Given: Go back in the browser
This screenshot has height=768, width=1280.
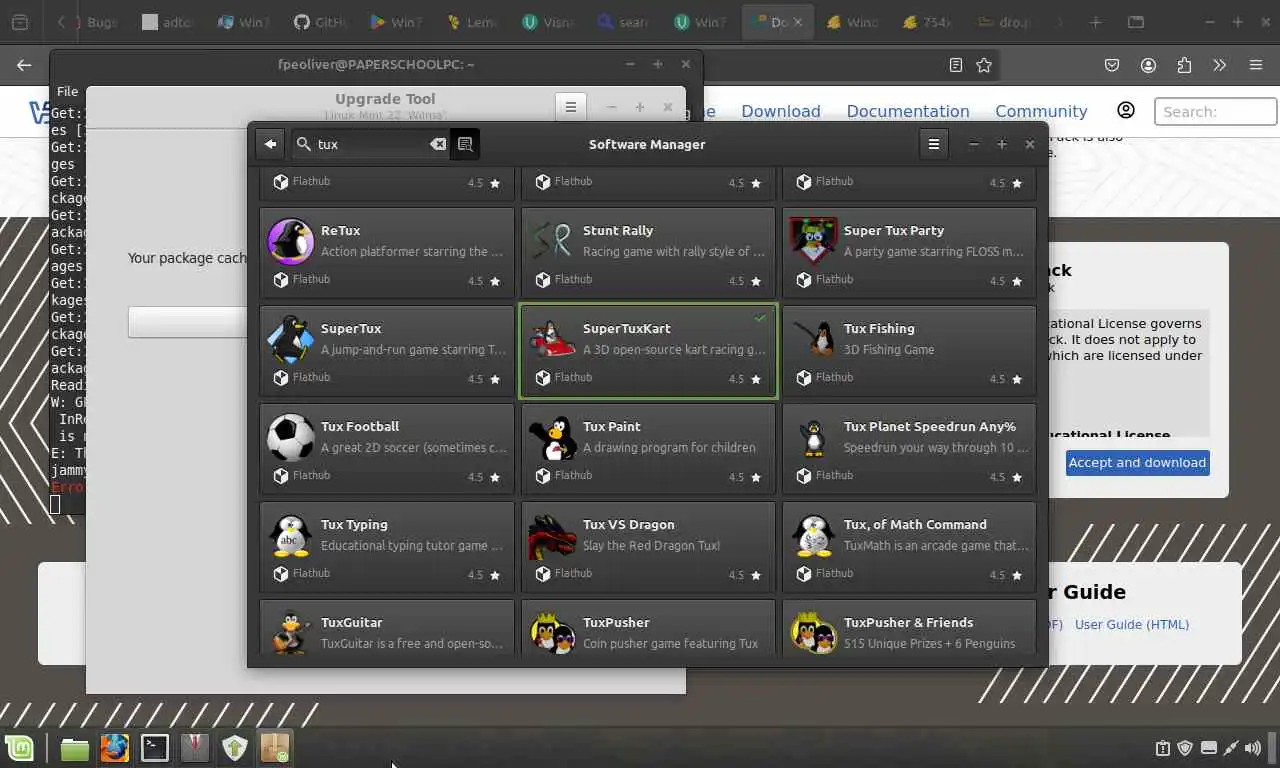Looking at the screenshot, I should (24, 65).
